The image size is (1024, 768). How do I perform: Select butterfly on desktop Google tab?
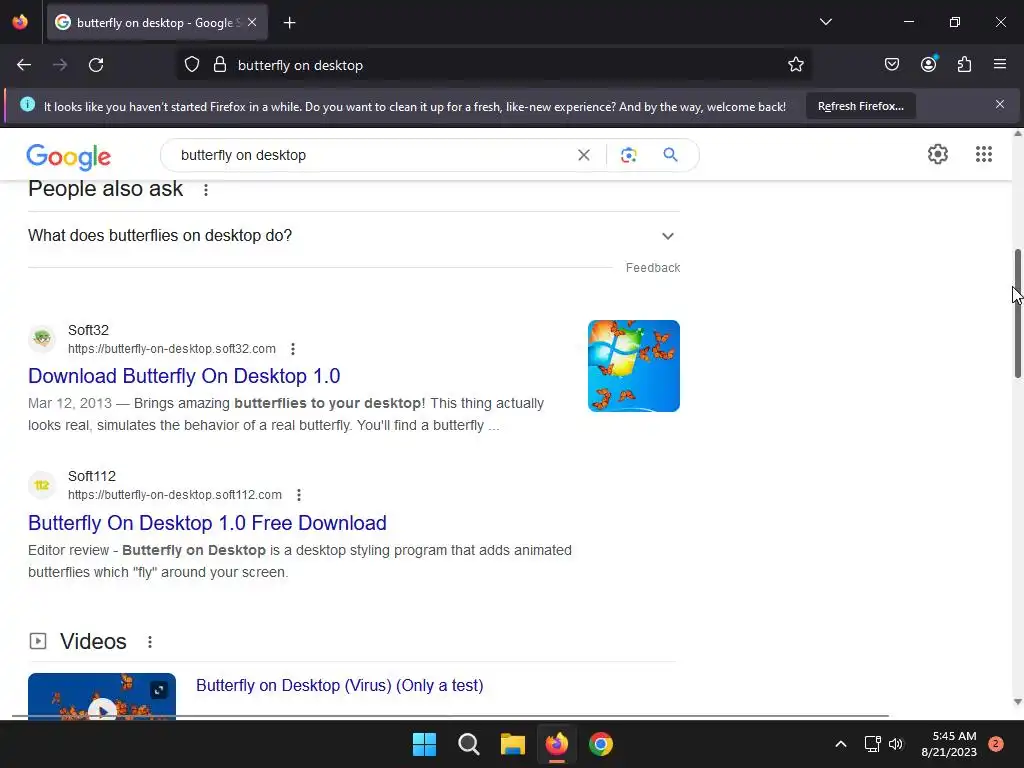pos(157,23)
